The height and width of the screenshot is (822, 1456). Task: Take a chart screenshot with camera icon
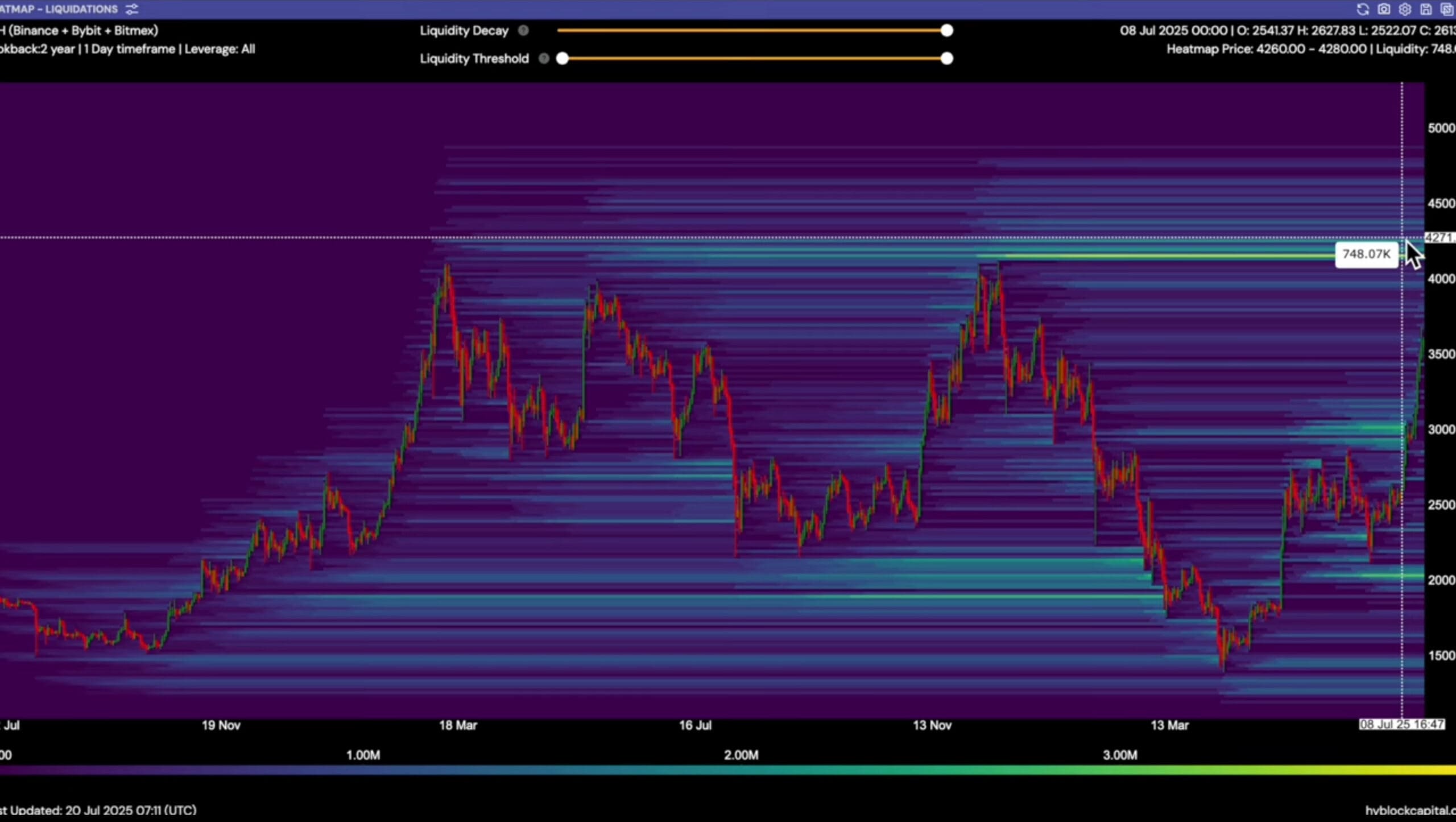click(1384, 9)
